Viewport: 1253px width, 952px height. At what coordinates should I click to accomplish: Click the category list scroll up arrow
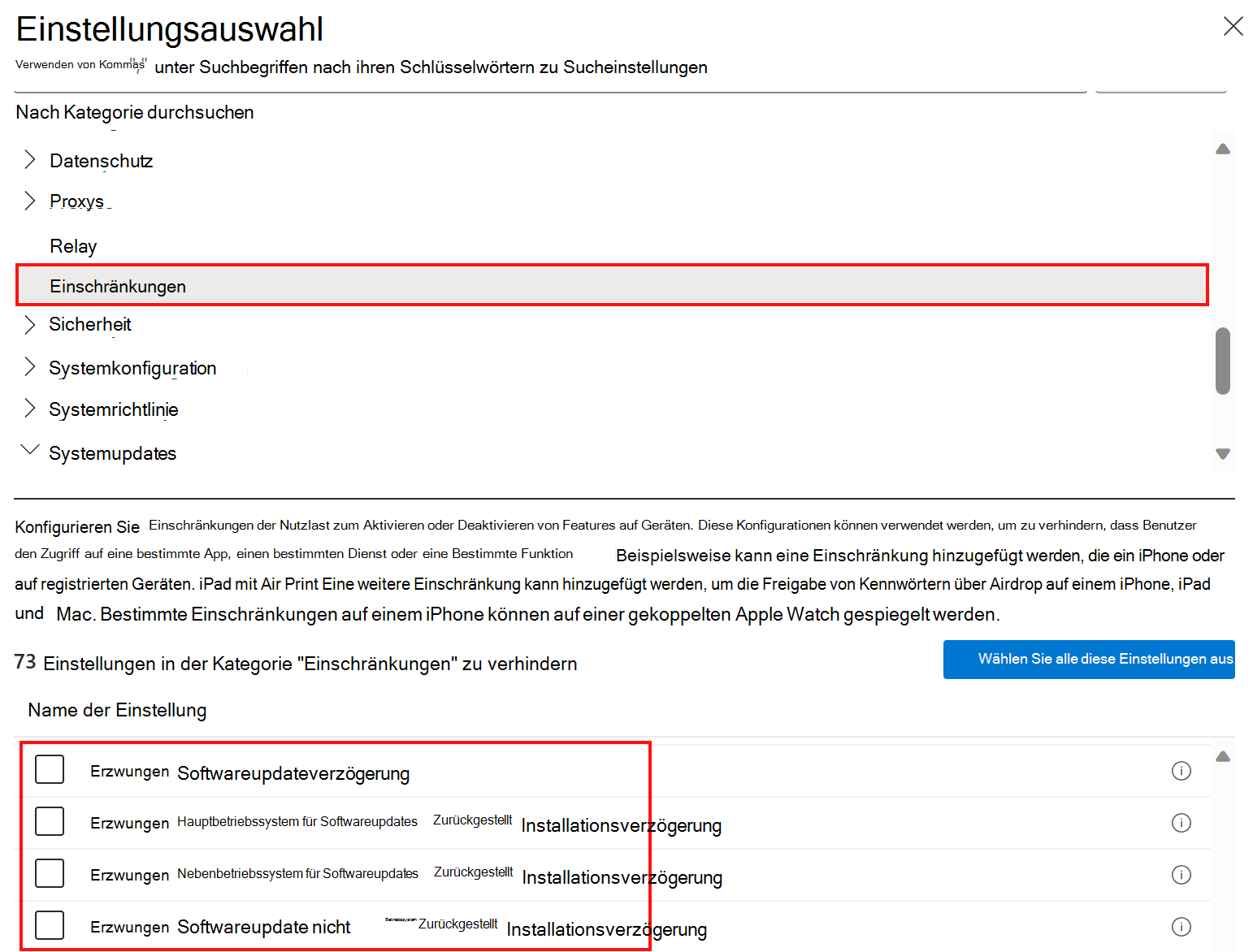pyautogui.click(x=1223, y=149)
